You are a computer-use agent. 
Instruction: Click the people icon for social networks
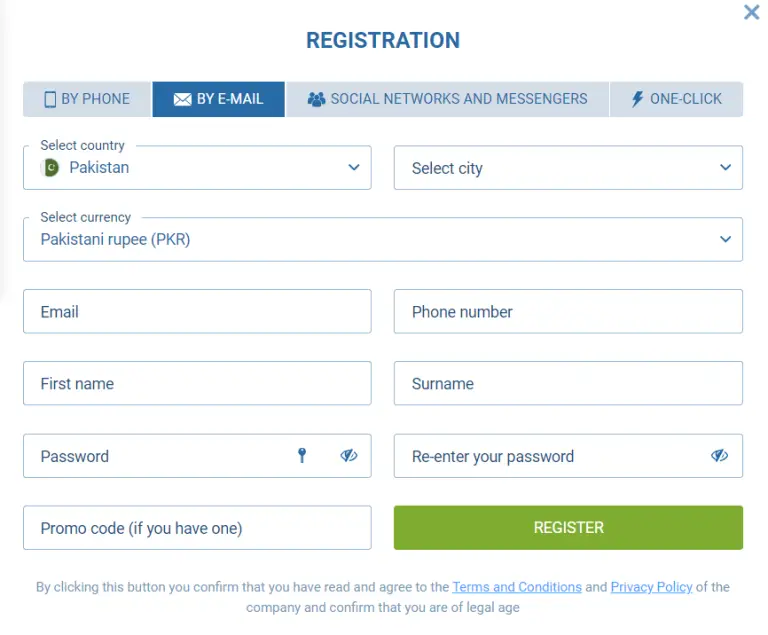click(316, 99)
